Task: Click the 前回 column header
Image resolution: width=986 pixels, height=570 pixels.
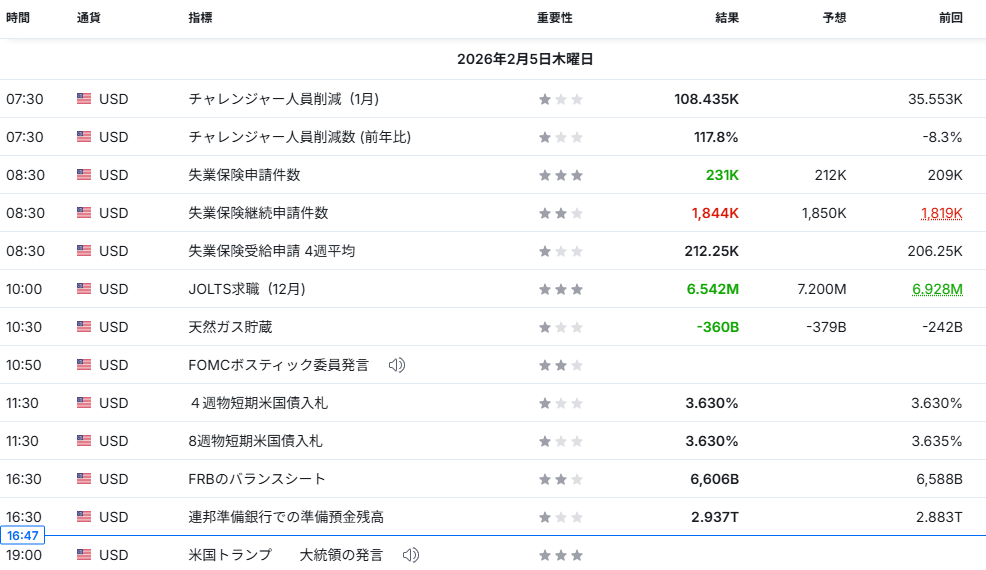Action: coord(950,18)
